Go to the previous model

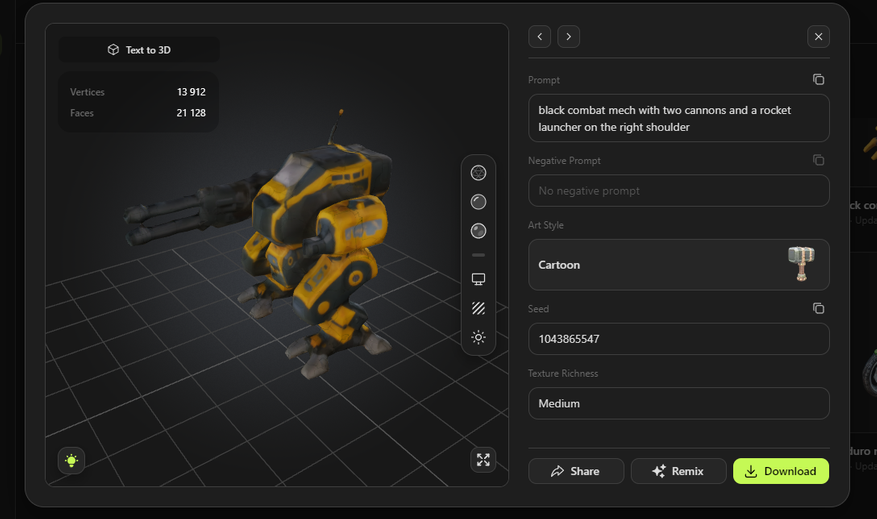click(540, 37)
